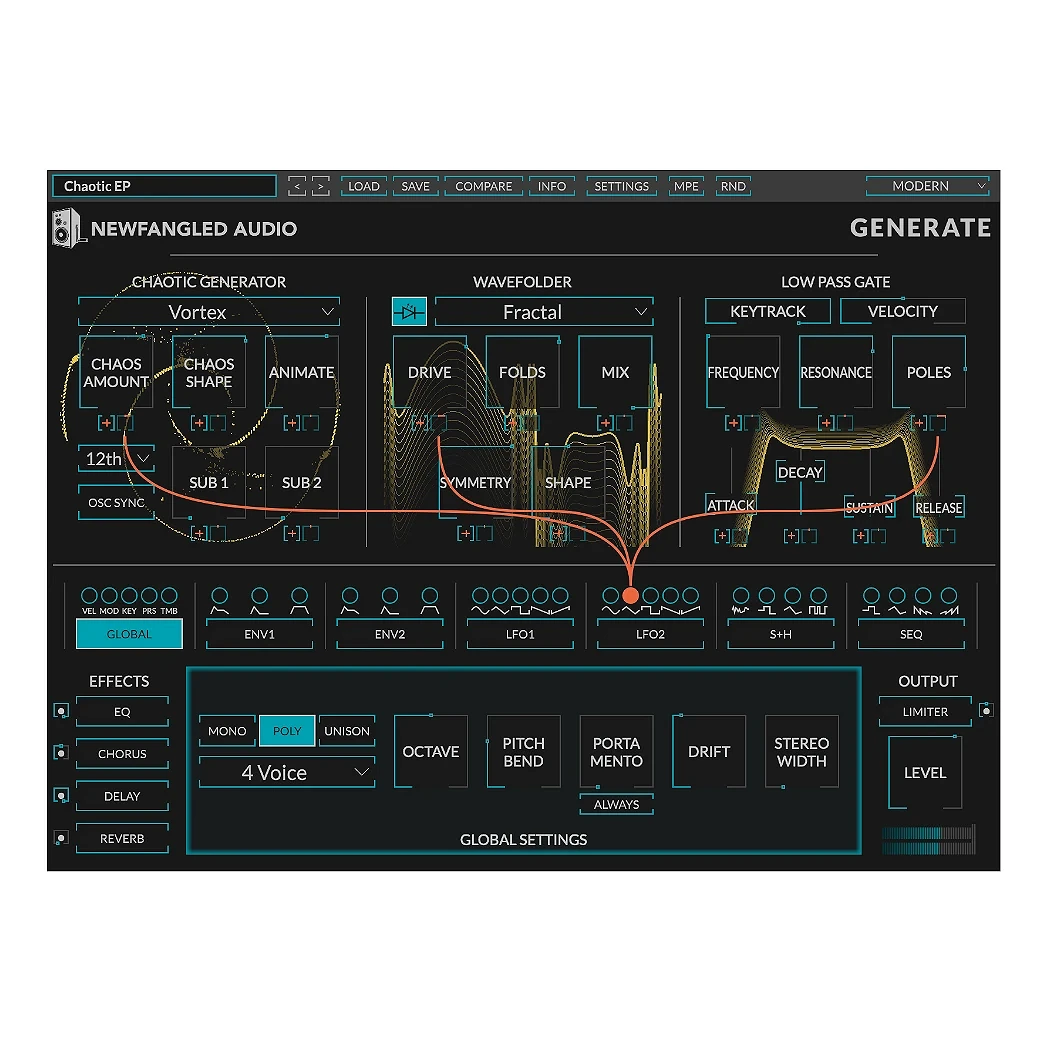Select the KEY modulation output circle
The height and width of the screenshot is (1048, 1048).
click(129, 596)
